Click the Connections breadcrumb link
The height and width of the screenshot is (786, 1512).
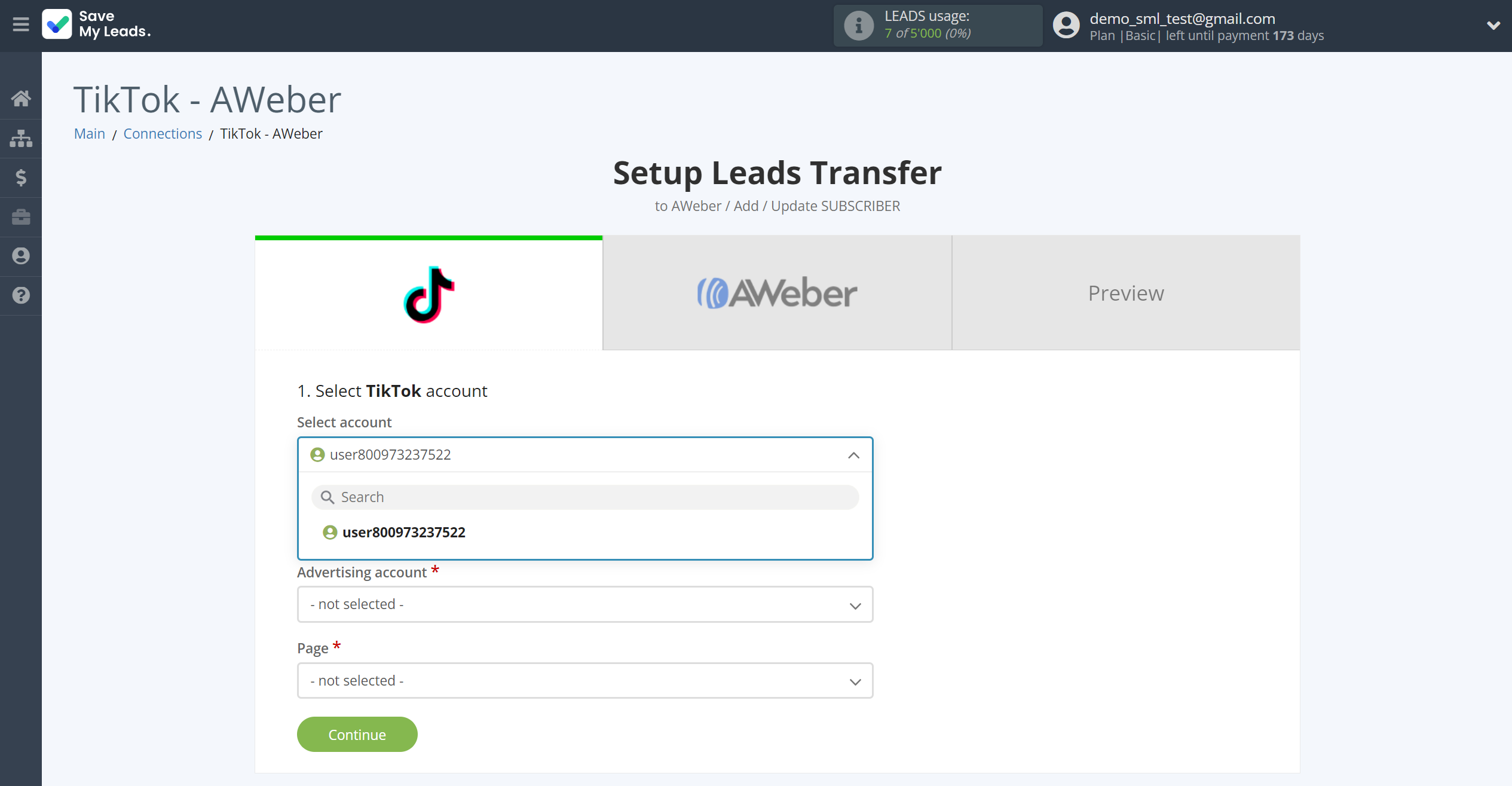click(162, 133)
